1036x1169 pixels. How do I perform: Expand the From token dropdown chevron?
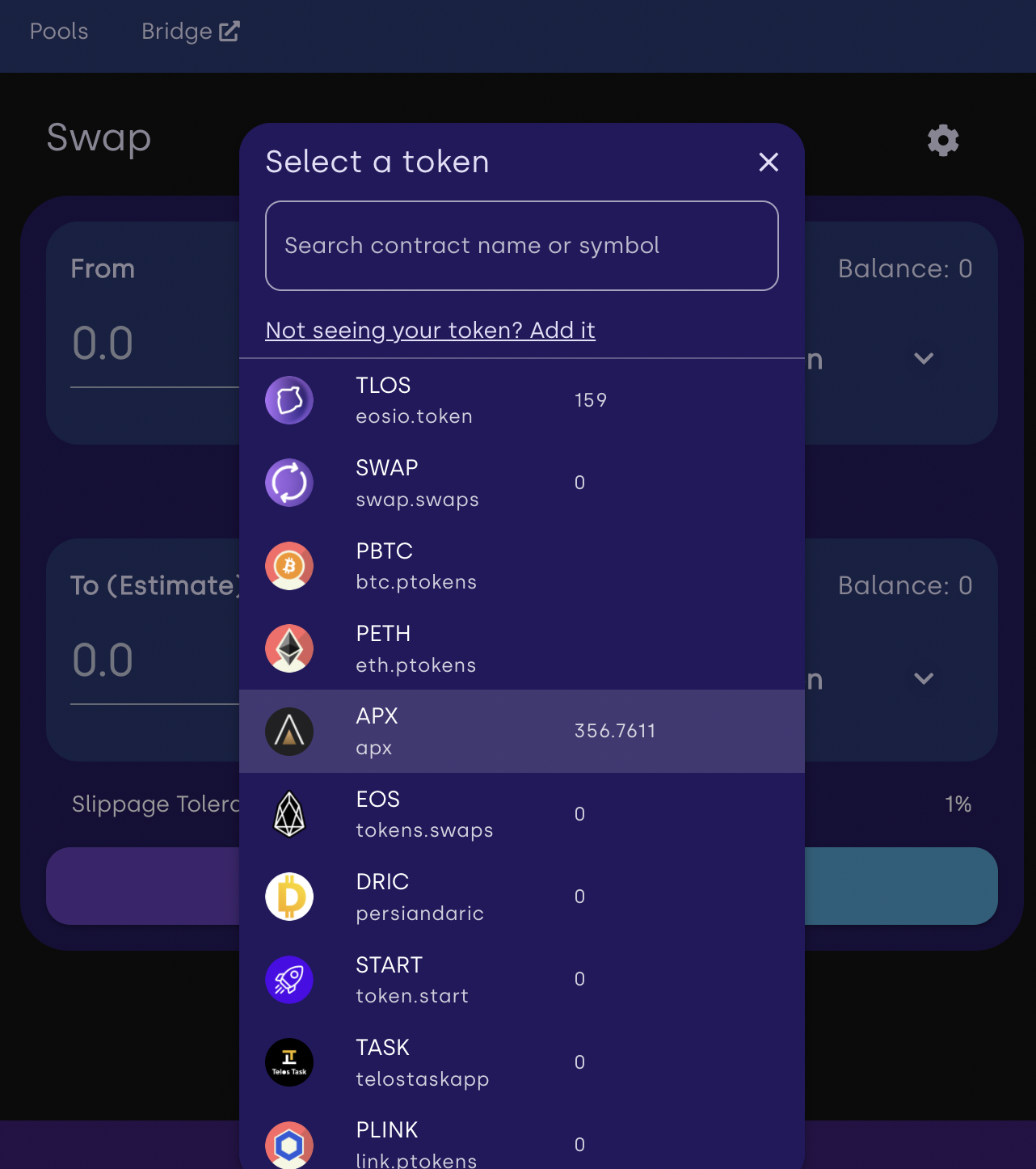point(924,358)
